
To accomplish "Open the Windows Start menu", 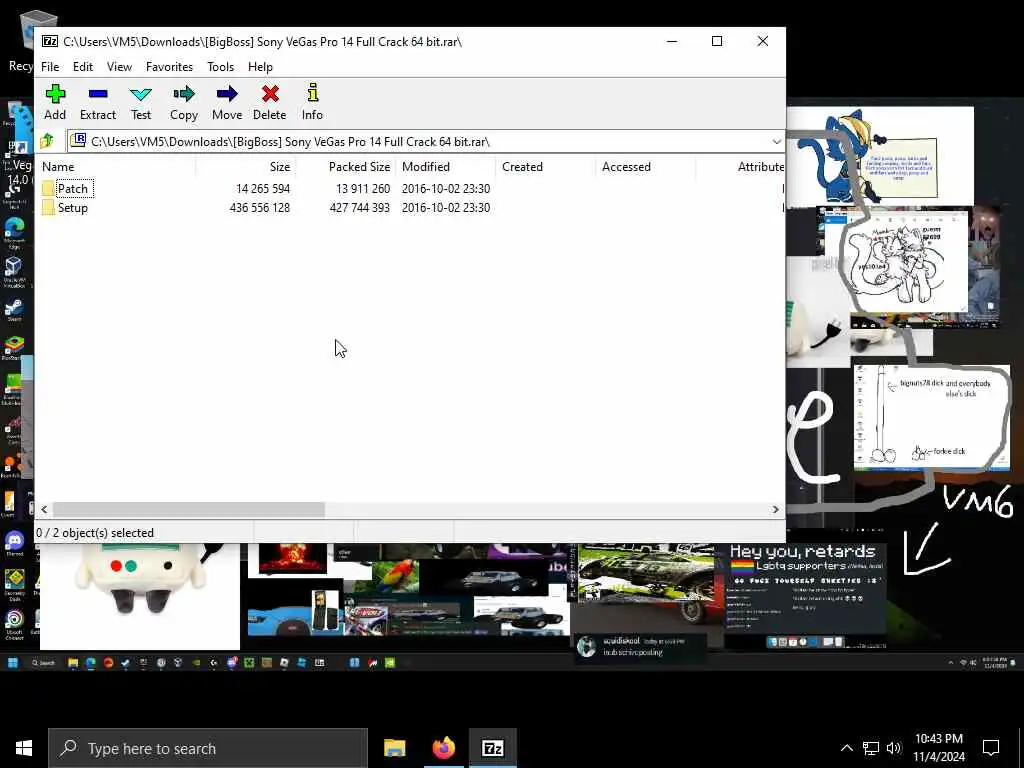I will click(24, 748).
